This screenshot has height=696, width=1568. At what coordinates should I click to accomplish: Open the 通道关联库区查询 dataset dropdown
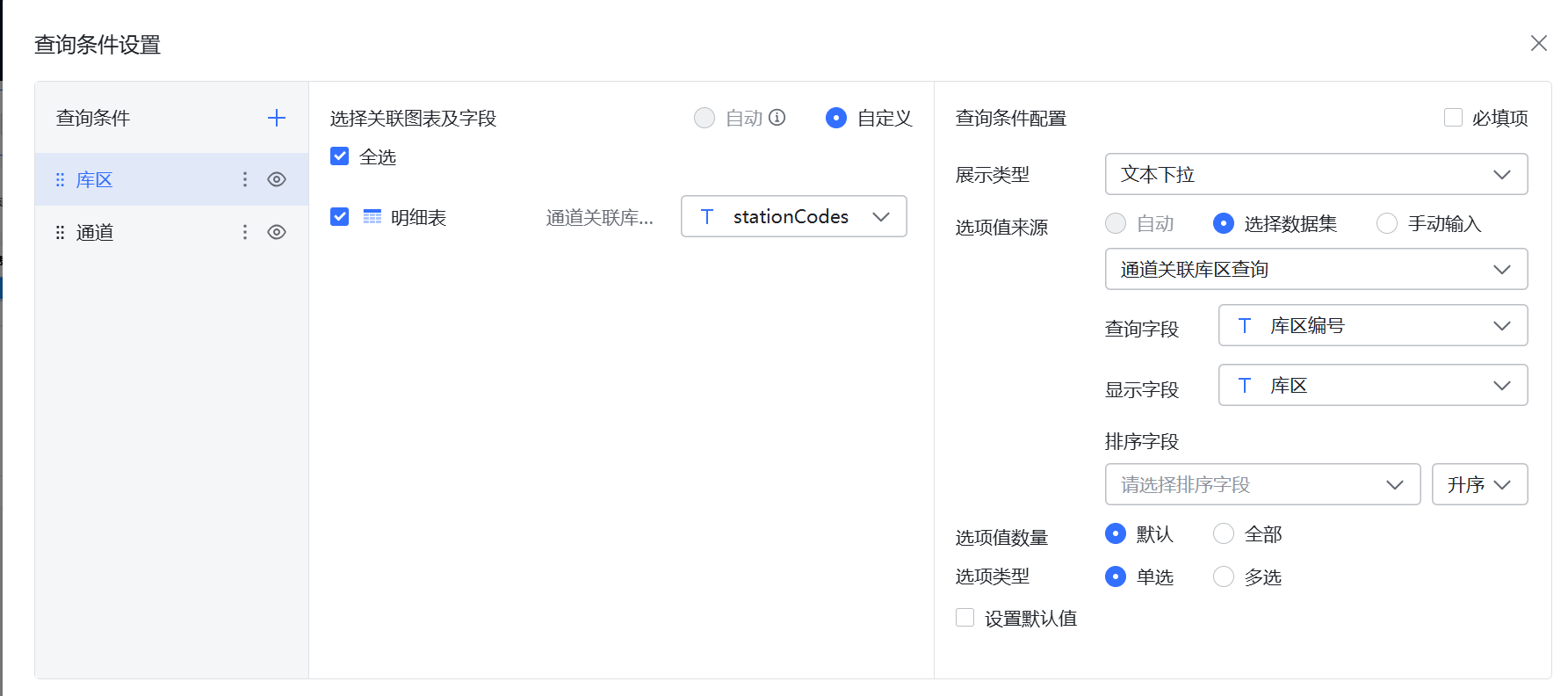pos(1316,269)
